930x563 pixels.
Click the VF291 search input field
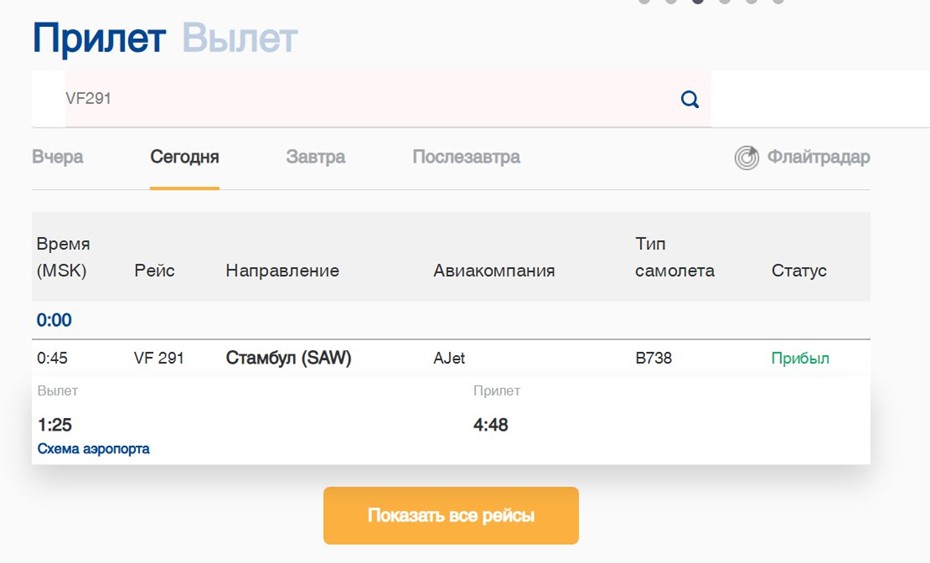click(x=388, y=98)
